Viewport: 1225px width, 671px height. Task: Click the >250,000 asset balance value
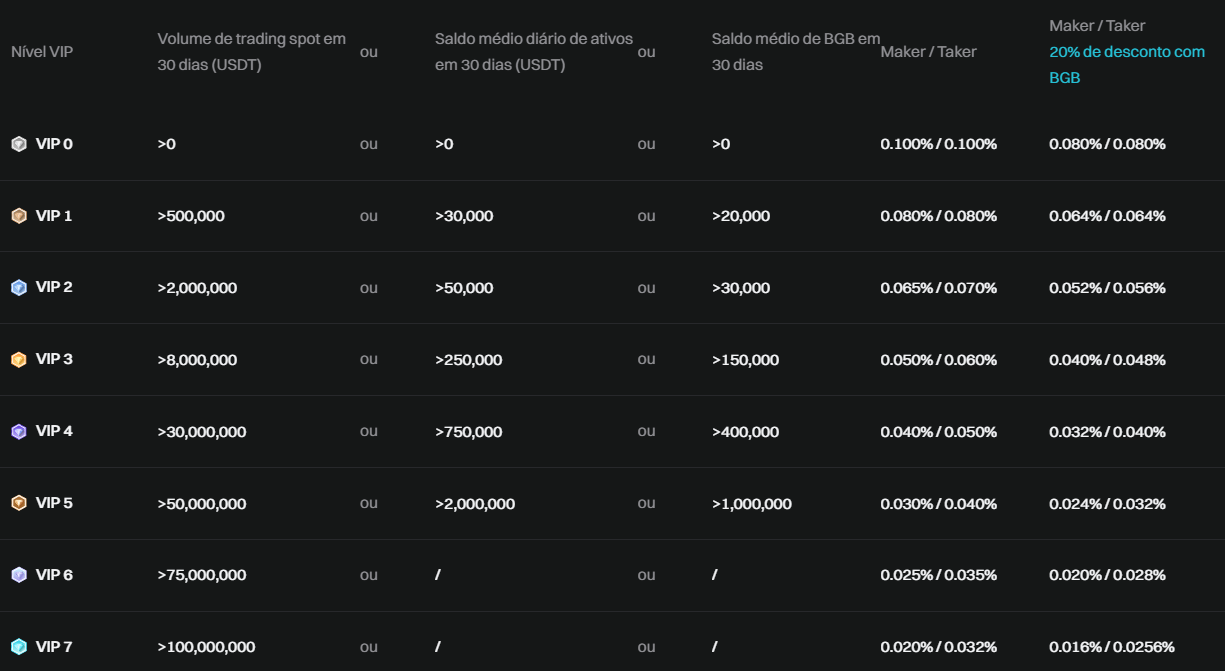[x=468, y=360]
